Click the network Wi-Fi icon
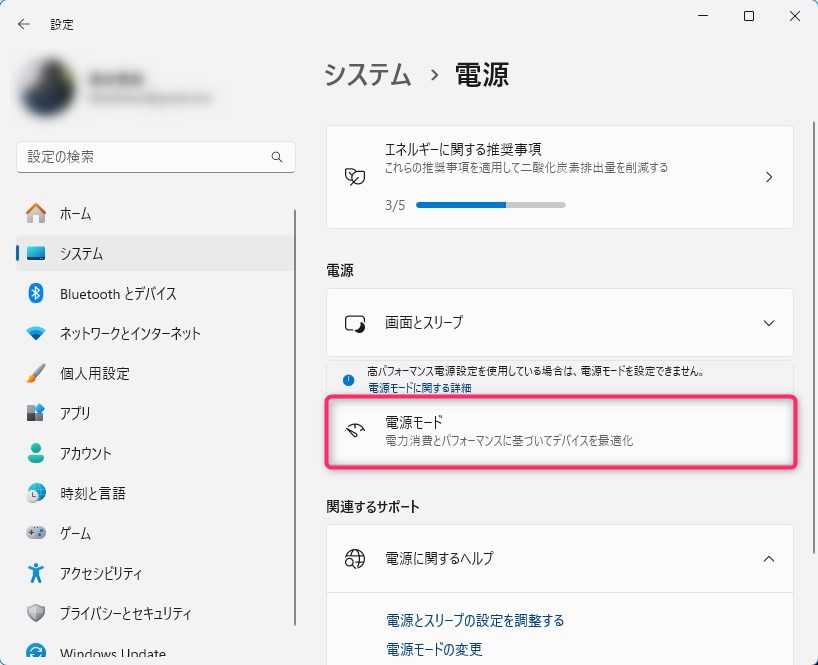 [x=36, y=333]
